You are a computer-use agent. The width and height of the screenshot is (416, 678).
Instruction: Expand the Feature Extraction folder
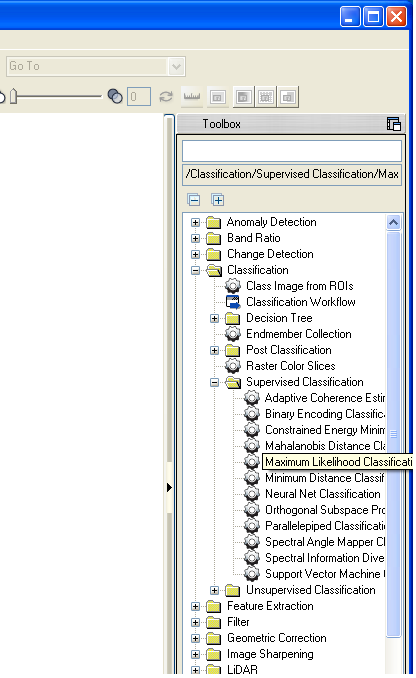click(195, 606)
